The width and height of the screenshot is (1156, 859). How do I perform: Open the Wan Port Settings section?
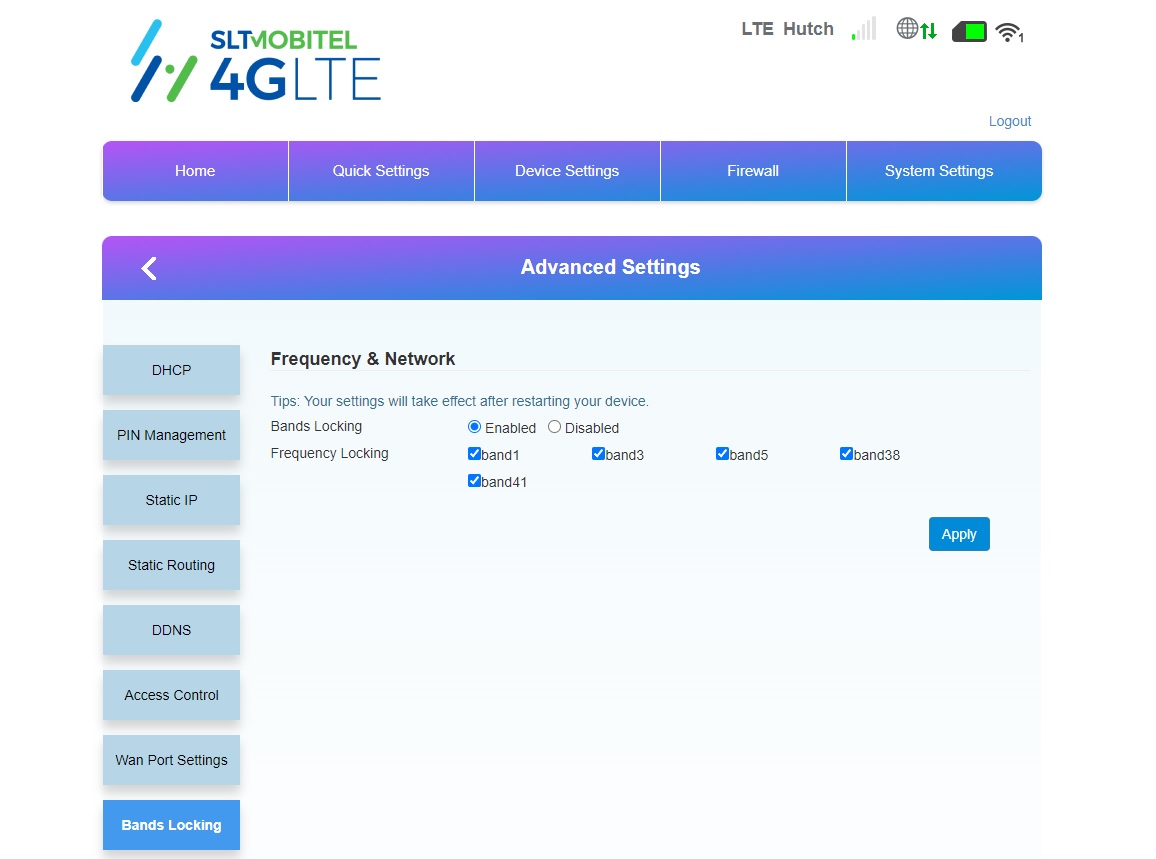pyautogui.click(x=171, y=759)
